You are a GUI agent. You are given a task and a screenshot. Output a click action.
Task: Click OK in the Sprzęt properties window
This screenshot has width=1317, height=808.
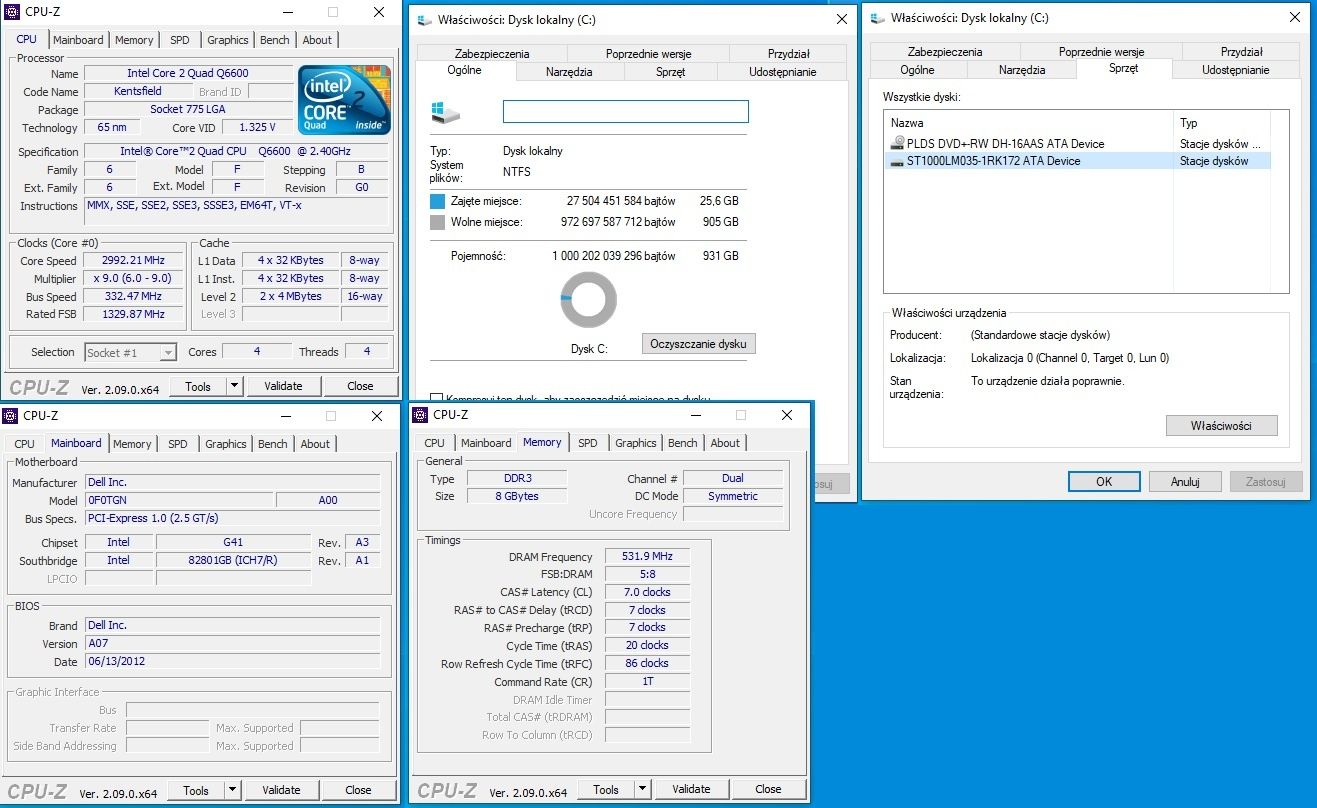(1104, 482)
